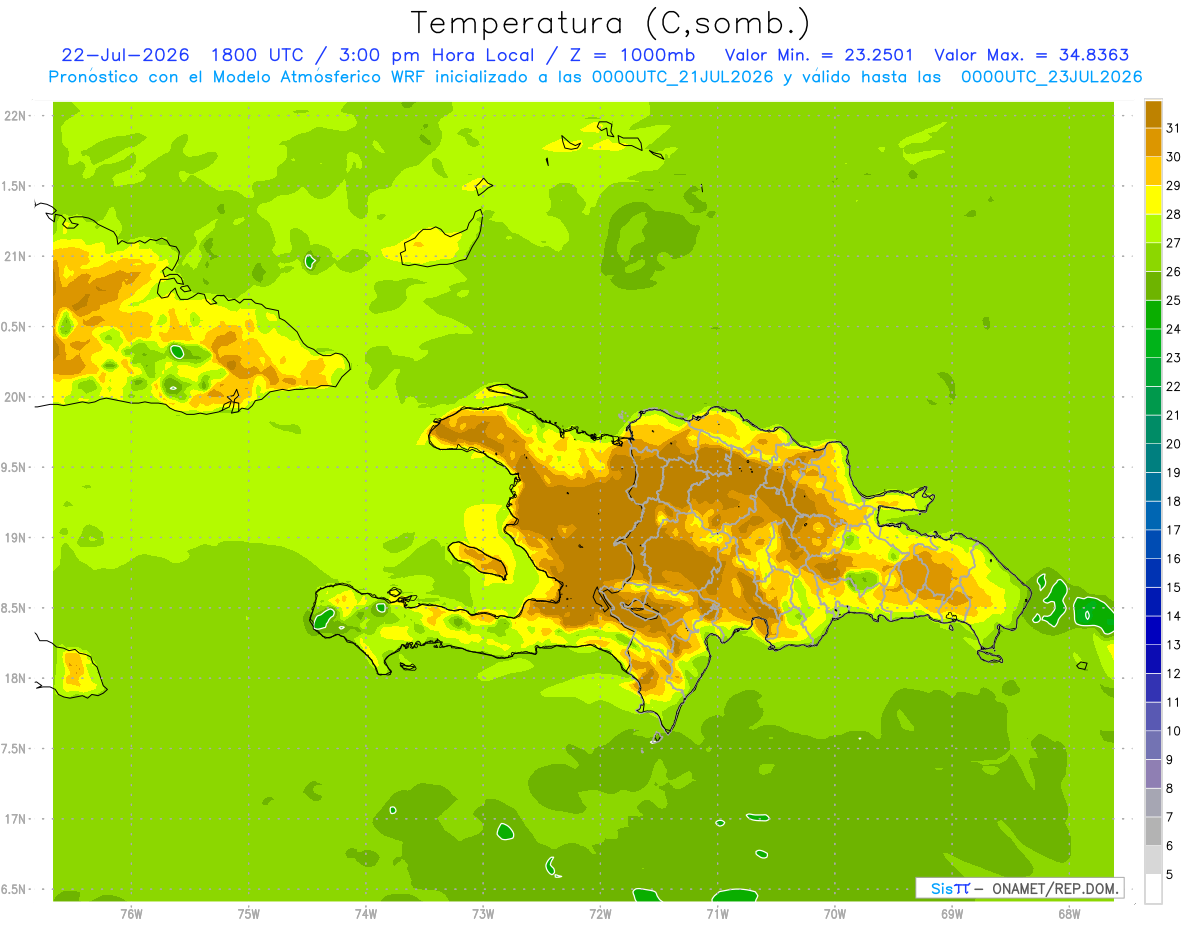Click the legend value "9"
The height and width of the screenshot is (927, 1200).
pos(1170,760)
